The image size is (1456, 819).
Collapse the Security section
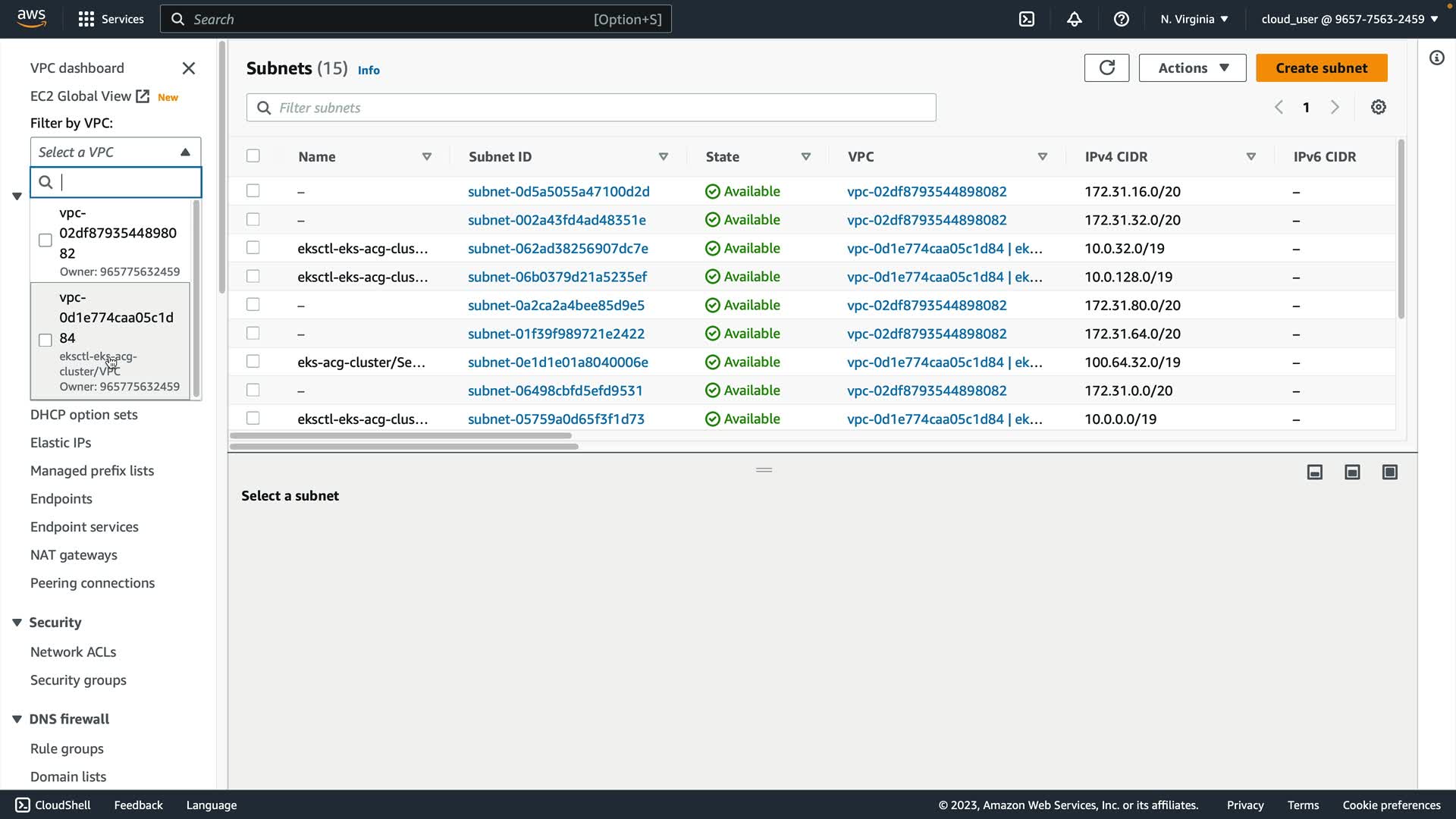(17, 623)
